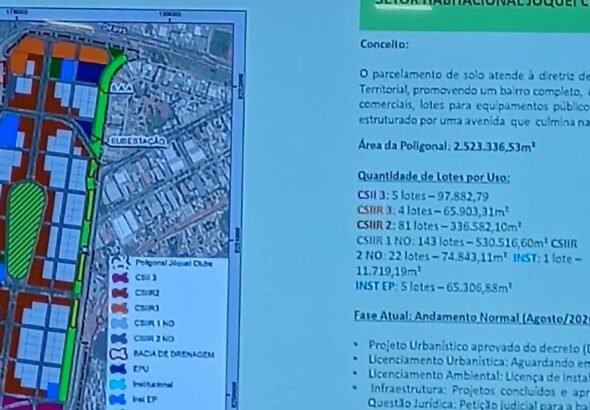Click the SUBESTAÇÃO label on the map

click(137, 141)
